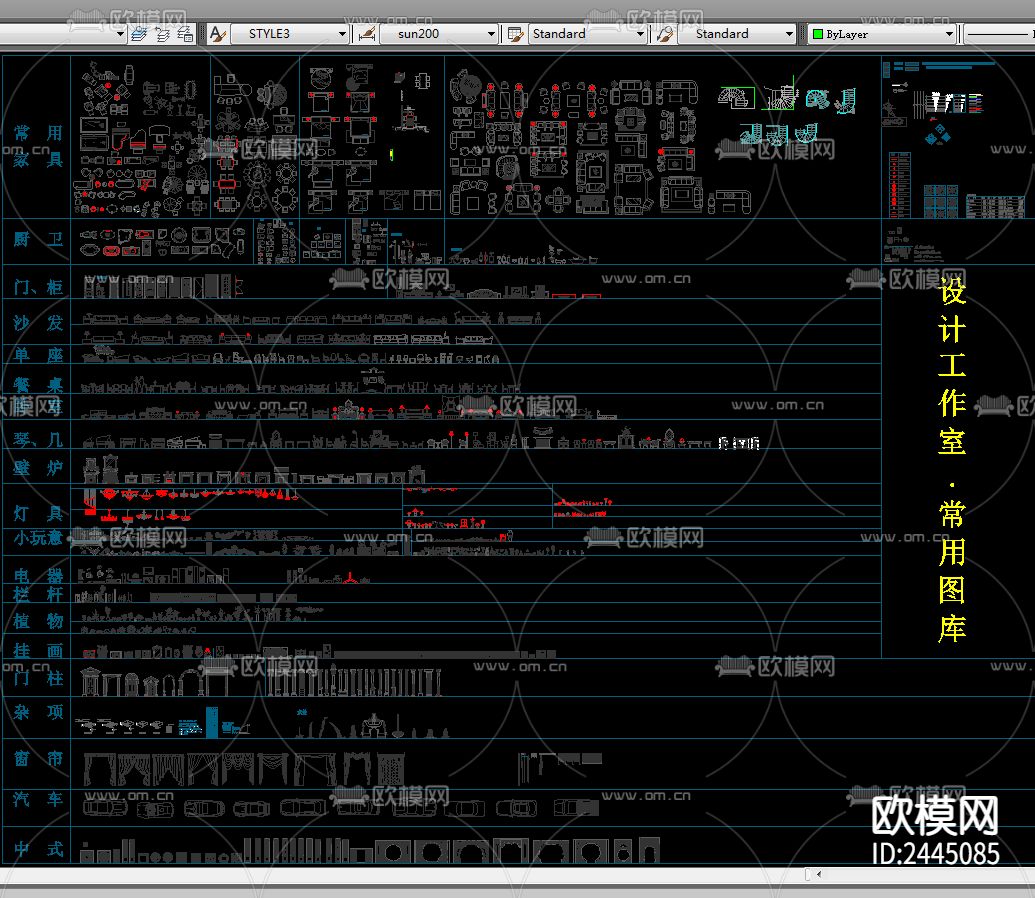Open the Text Style manager icon
This screenshot has width=1035, height=898.
point(217,34)
